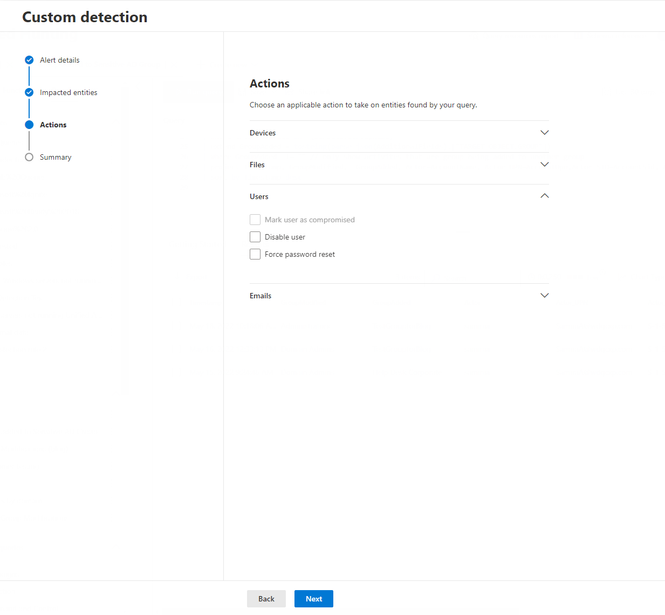
Task: Click the Impacted entities checkmark step icon
Action: (x=29, y=92)
